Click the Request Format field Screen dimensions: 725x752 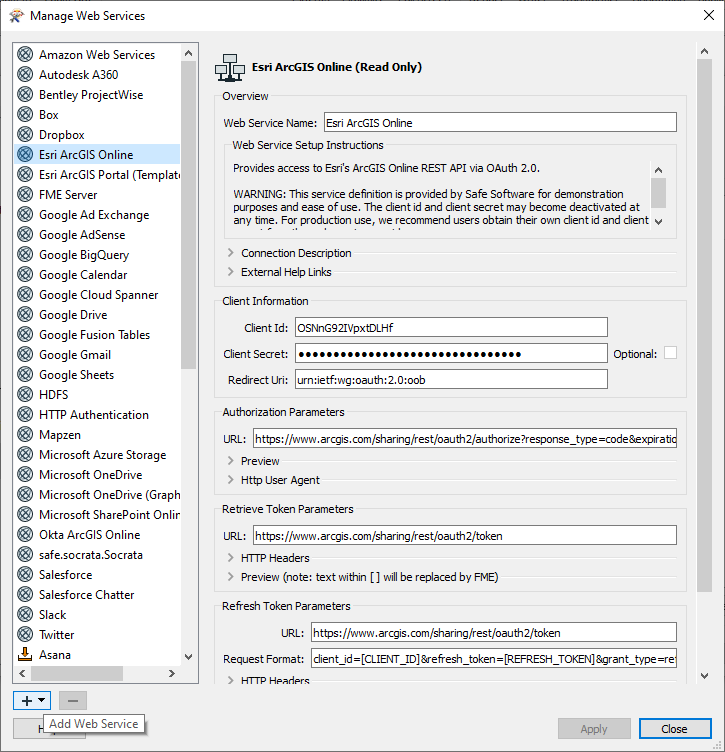[493, 658]
